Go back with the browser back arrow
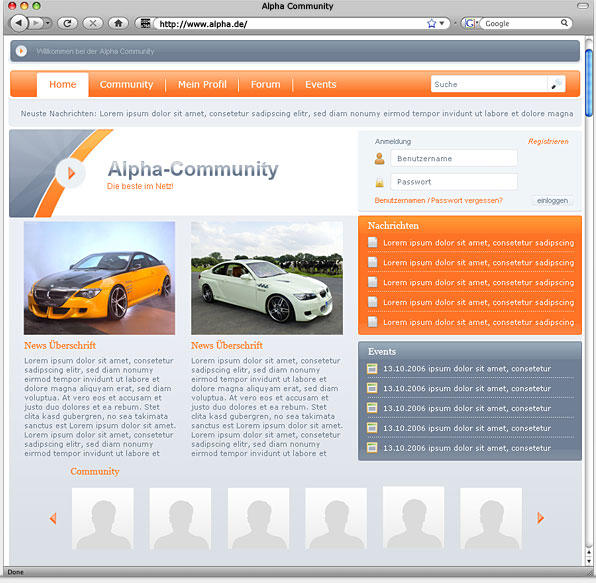This screenshot has width=596, height=583. (x=18, y=24)
